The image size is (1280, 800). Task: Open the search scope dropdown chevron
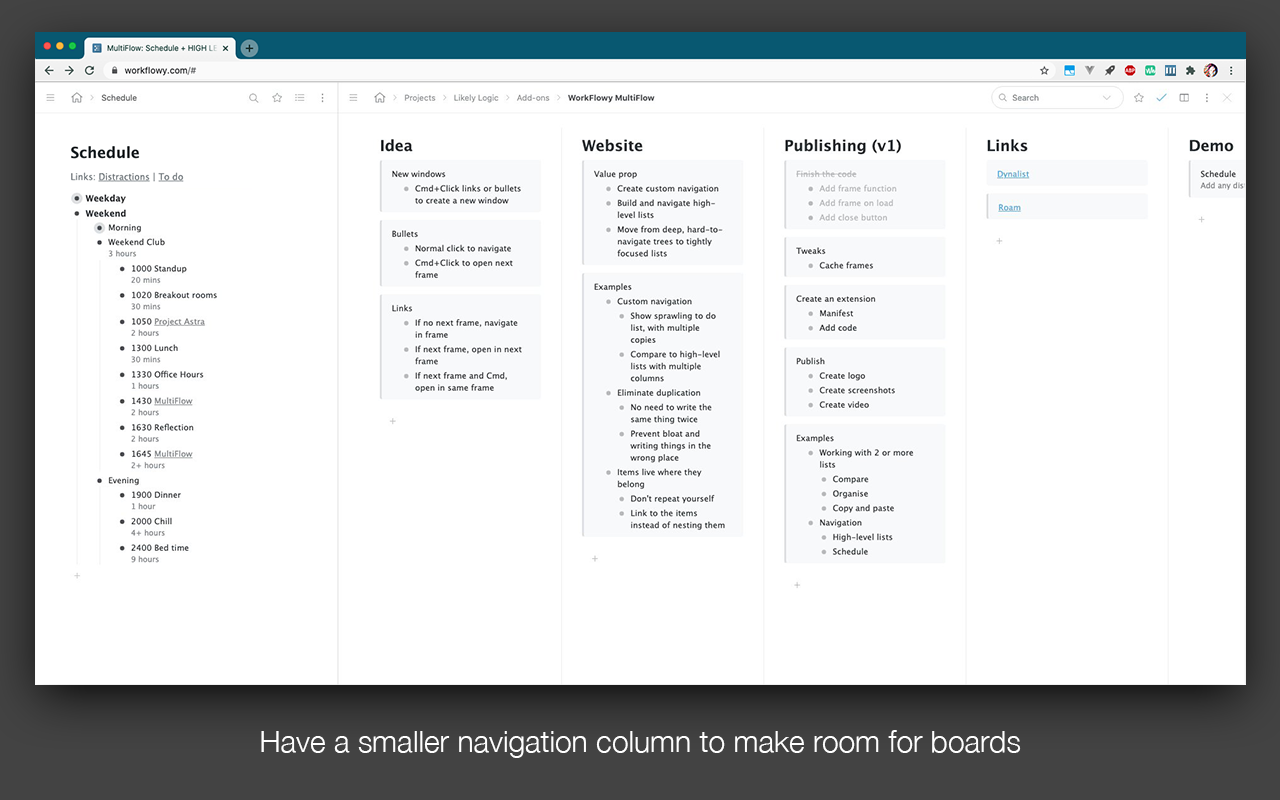[x=1107, y=97]
